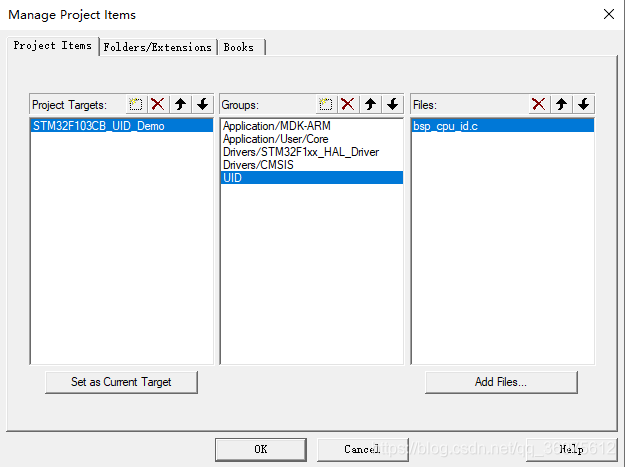Open Help for this dialog
The width and height of the screenshot is (625, 467).
pyautogui.click(x=571, y=449)
